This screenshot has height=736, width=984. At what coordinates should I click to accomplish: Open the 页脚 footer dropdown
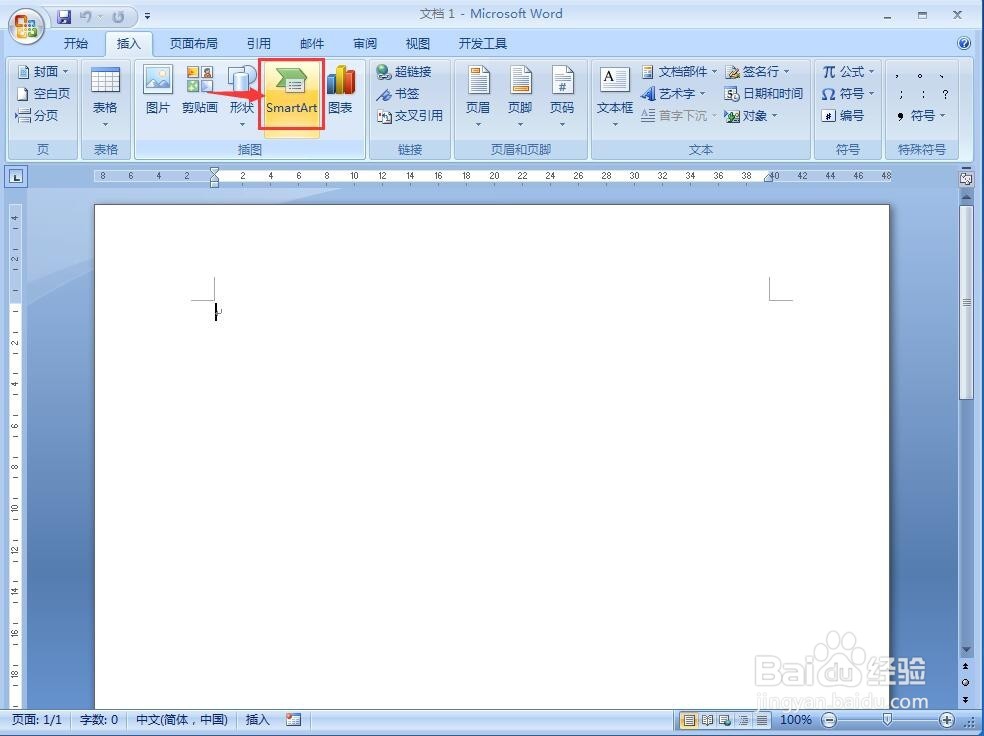coord(520,97)
